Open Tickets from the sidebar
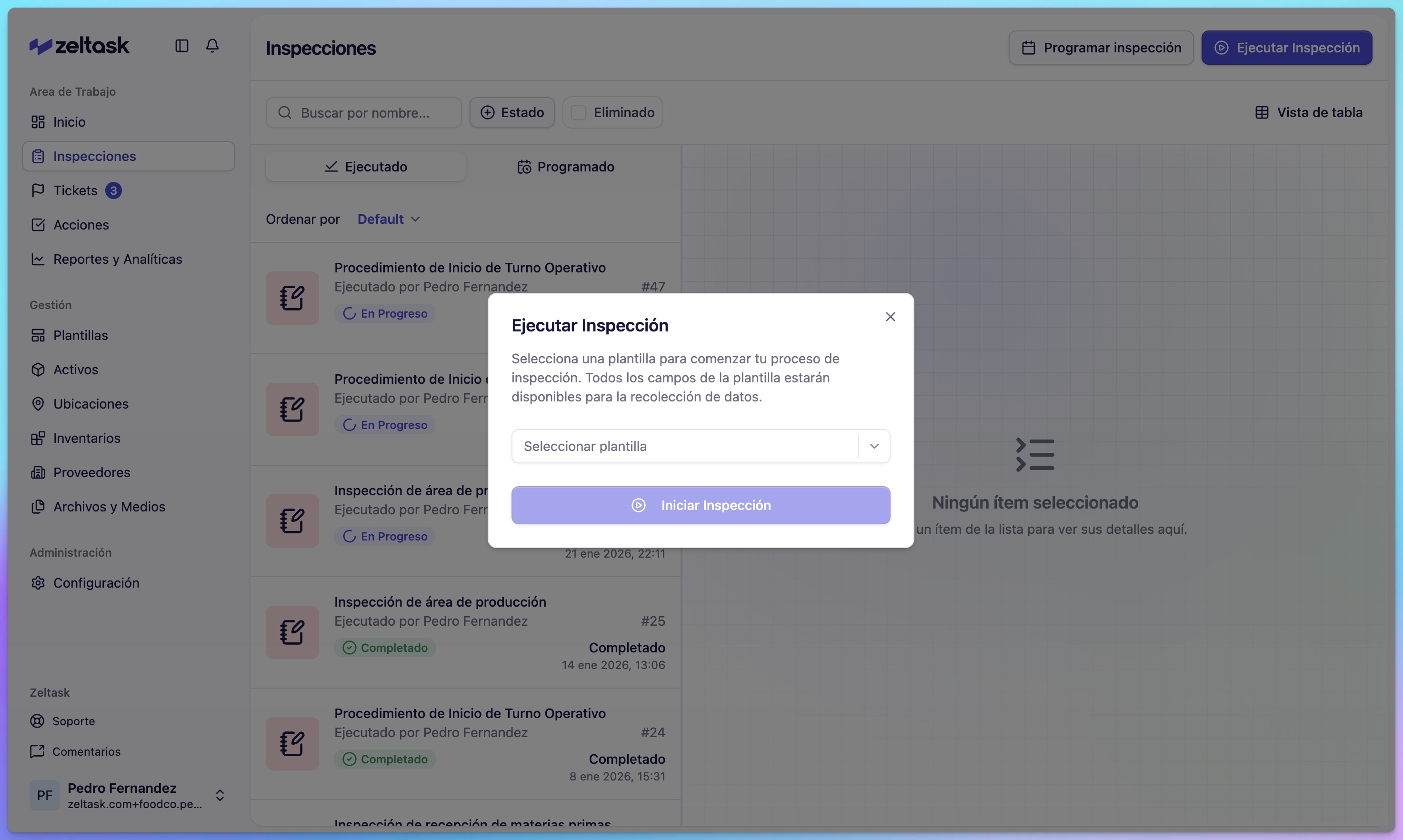 coord(76,190)
